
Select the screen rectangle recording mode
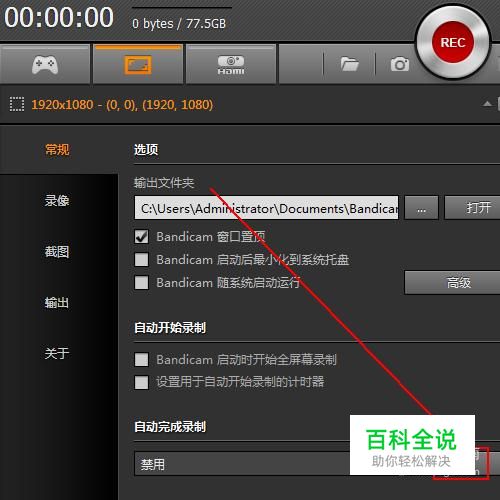[x=138, y=64]
